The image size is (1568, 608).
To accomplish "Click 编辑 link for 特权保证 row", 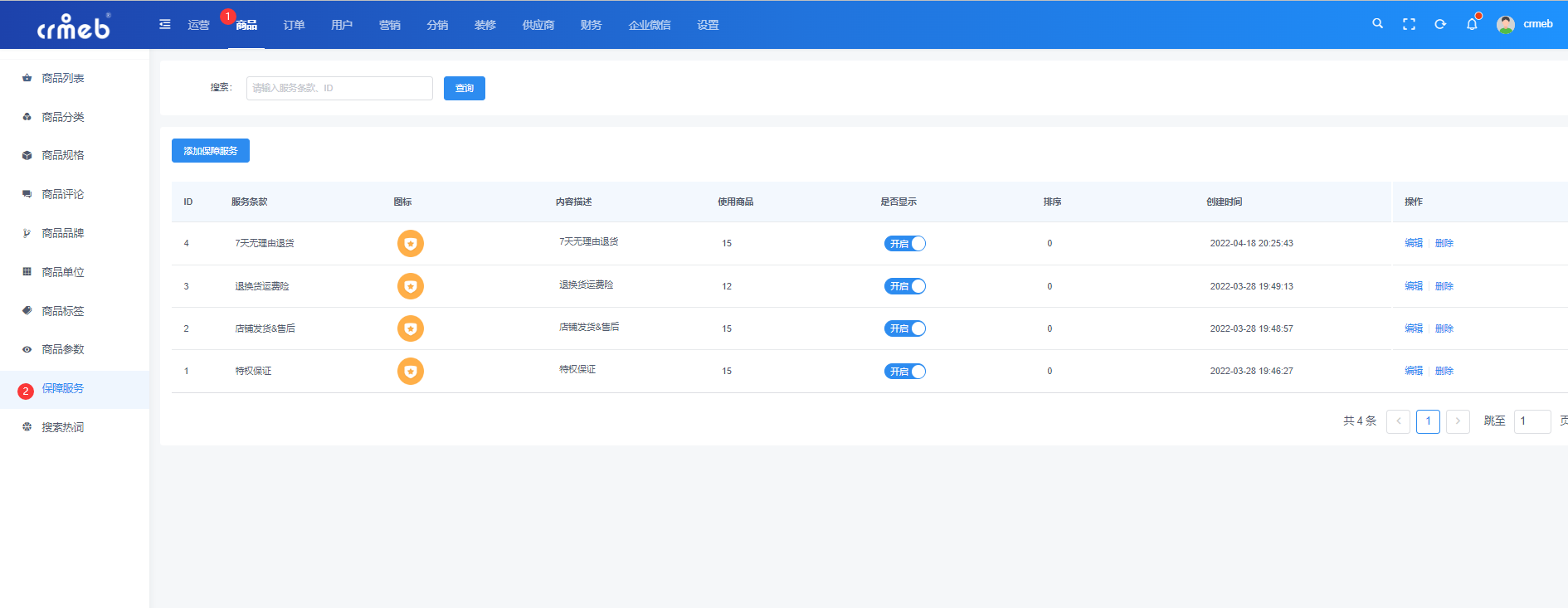I will [1414, 371].
